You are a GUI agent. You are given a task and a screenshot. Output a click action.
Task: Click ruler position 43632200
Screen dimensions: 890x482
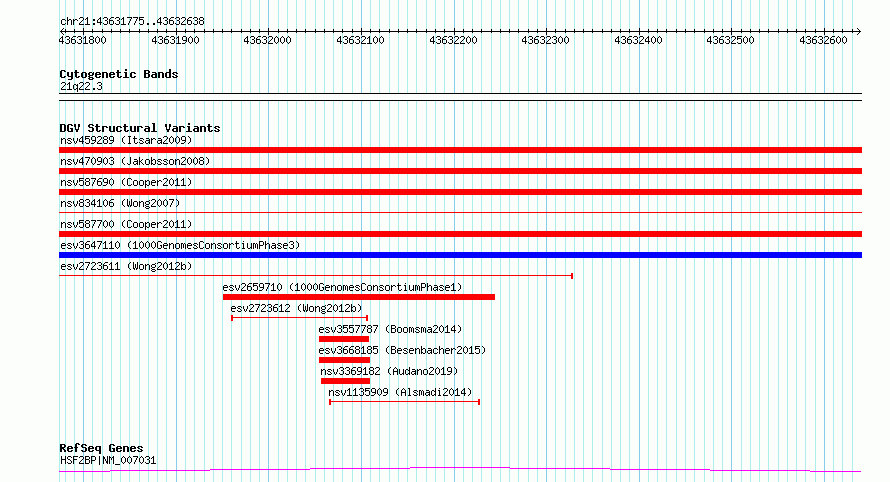point(454,40)
